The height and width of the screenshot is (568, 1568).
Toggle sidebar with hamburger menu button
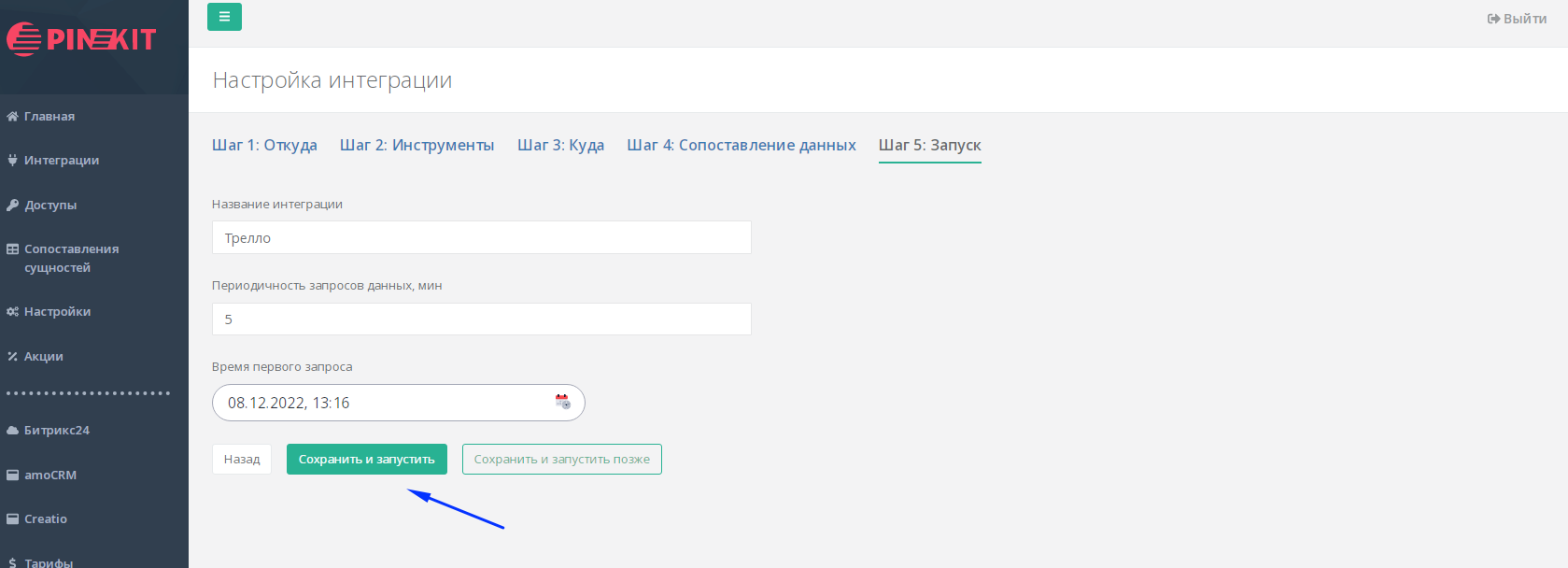tap(224, 17)
